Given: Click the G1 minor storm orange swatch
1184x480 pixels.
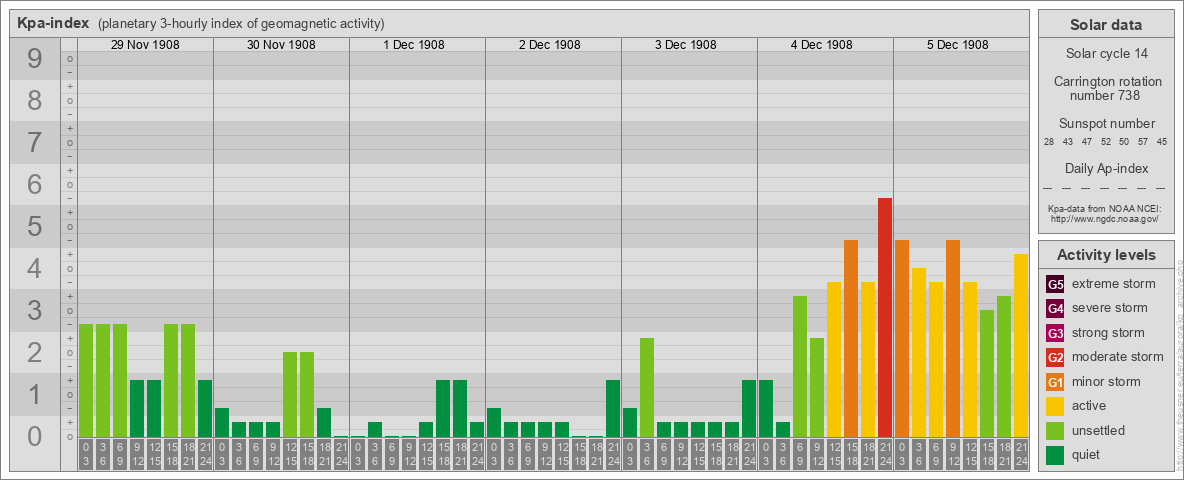Looking at the screenshot, I should pos(1055,381).
